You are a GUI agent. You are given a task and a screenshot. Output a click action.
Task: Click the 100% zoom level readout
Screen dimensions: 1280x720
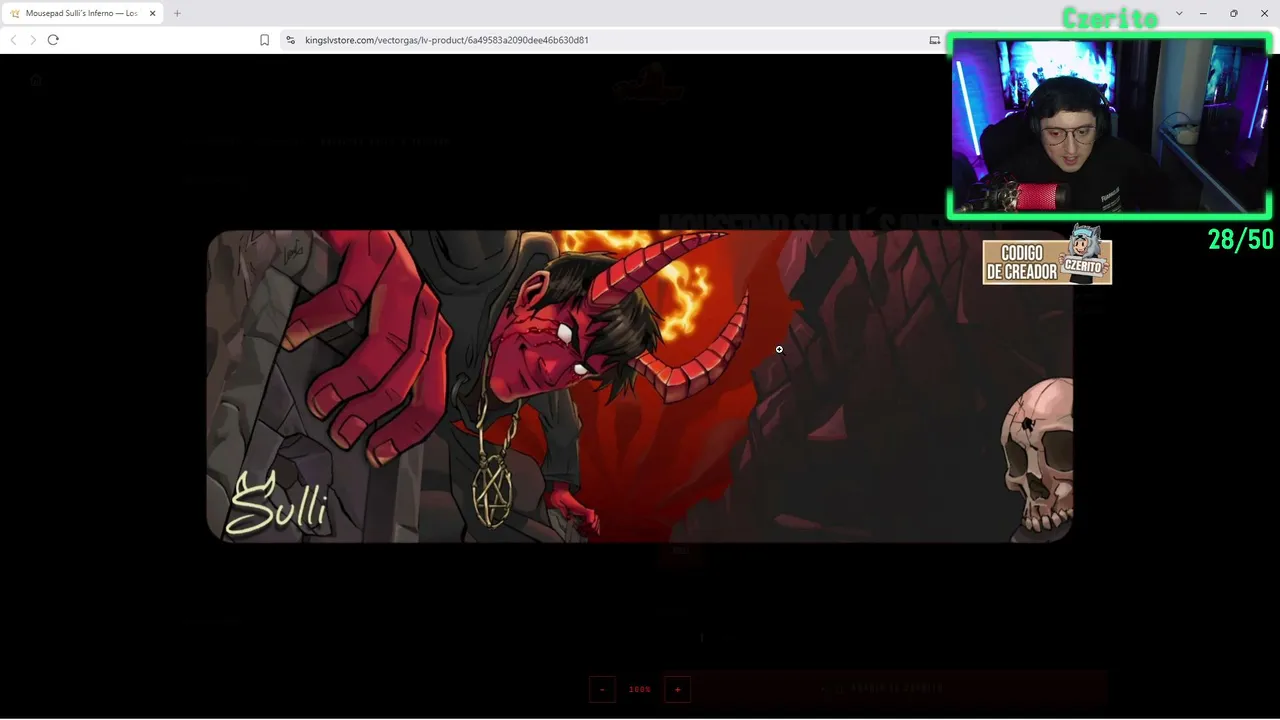[x=640, y=689]
